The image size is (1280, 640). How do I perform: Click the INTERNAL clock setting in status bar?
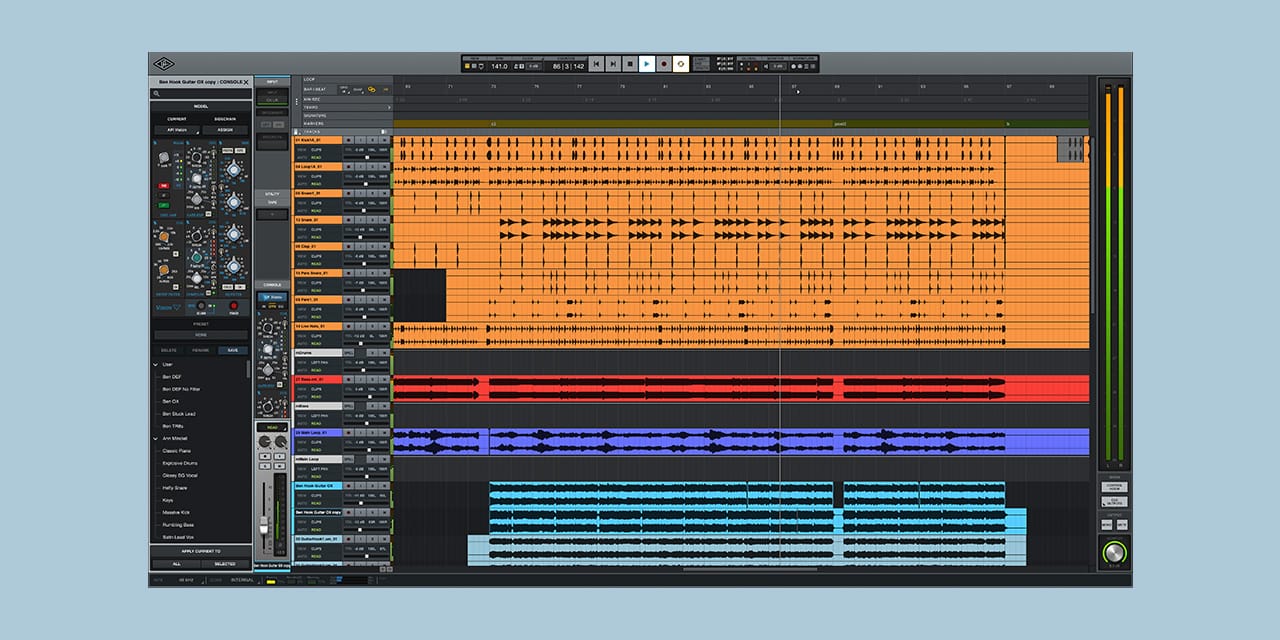click(x=242, y=580)
